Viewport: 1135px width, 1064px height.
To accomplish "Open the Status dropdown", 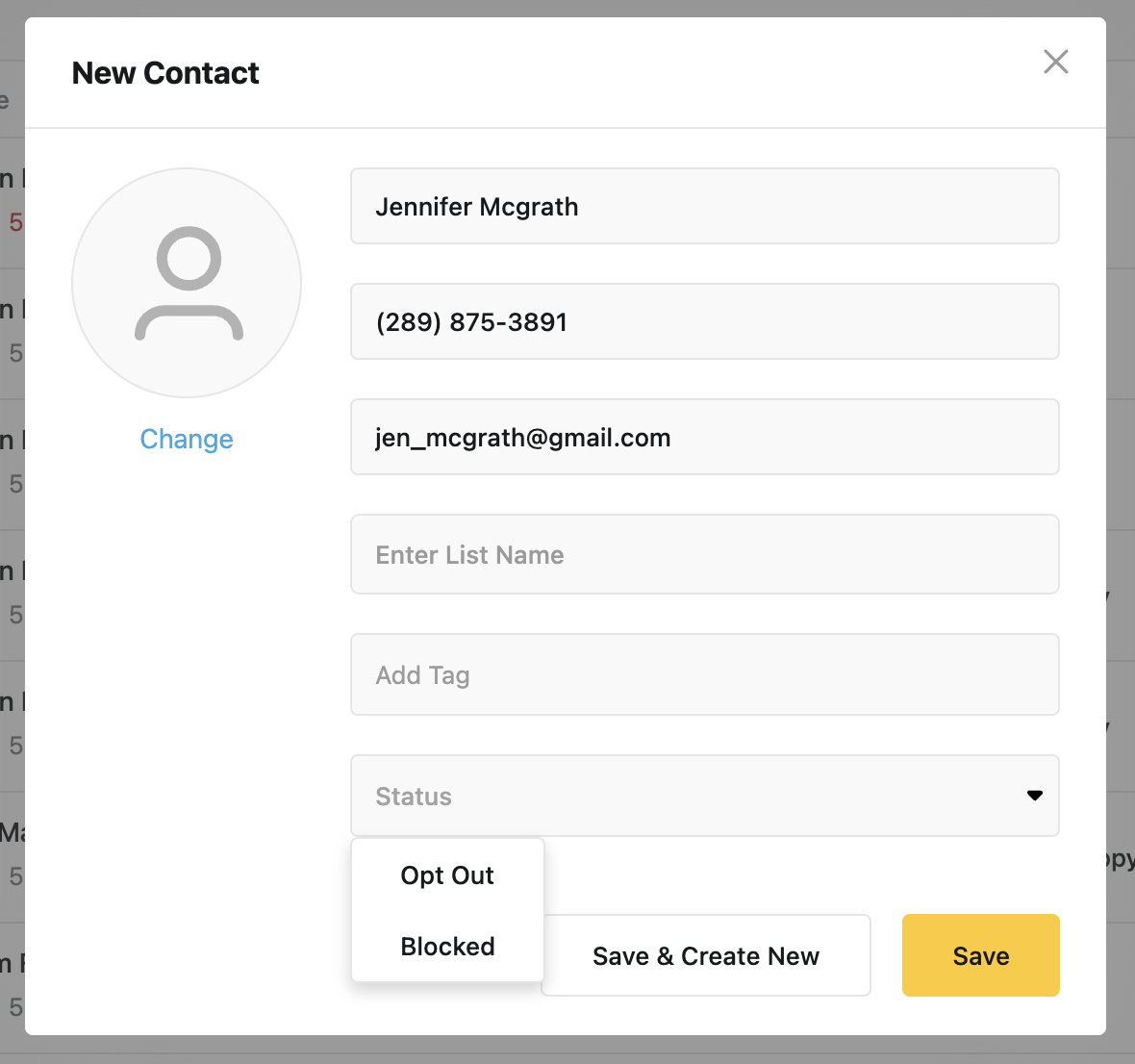I will (704, 796).
